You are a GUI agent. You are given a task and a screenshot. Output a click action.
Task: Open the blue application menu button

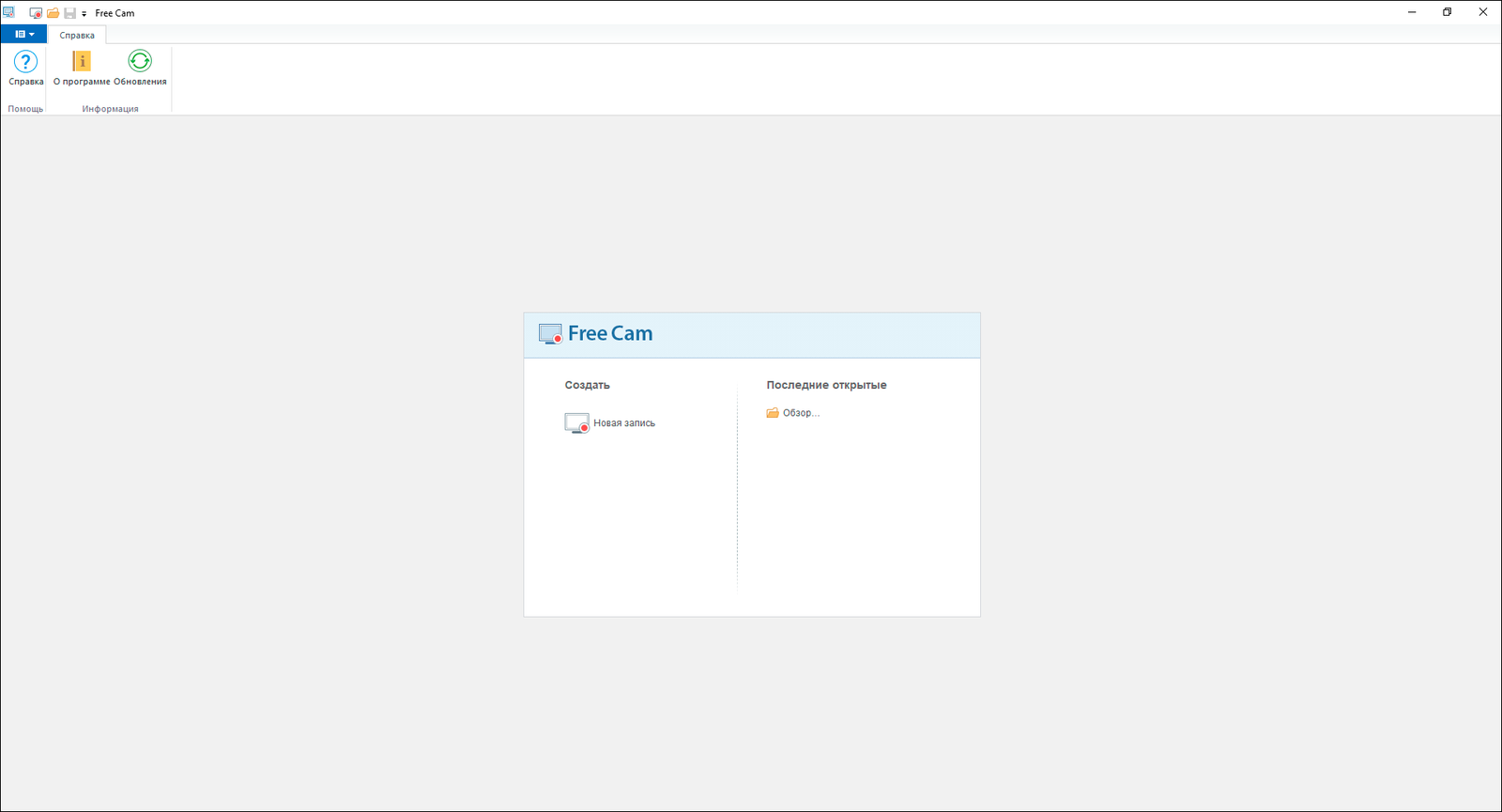tap(24, 34)
